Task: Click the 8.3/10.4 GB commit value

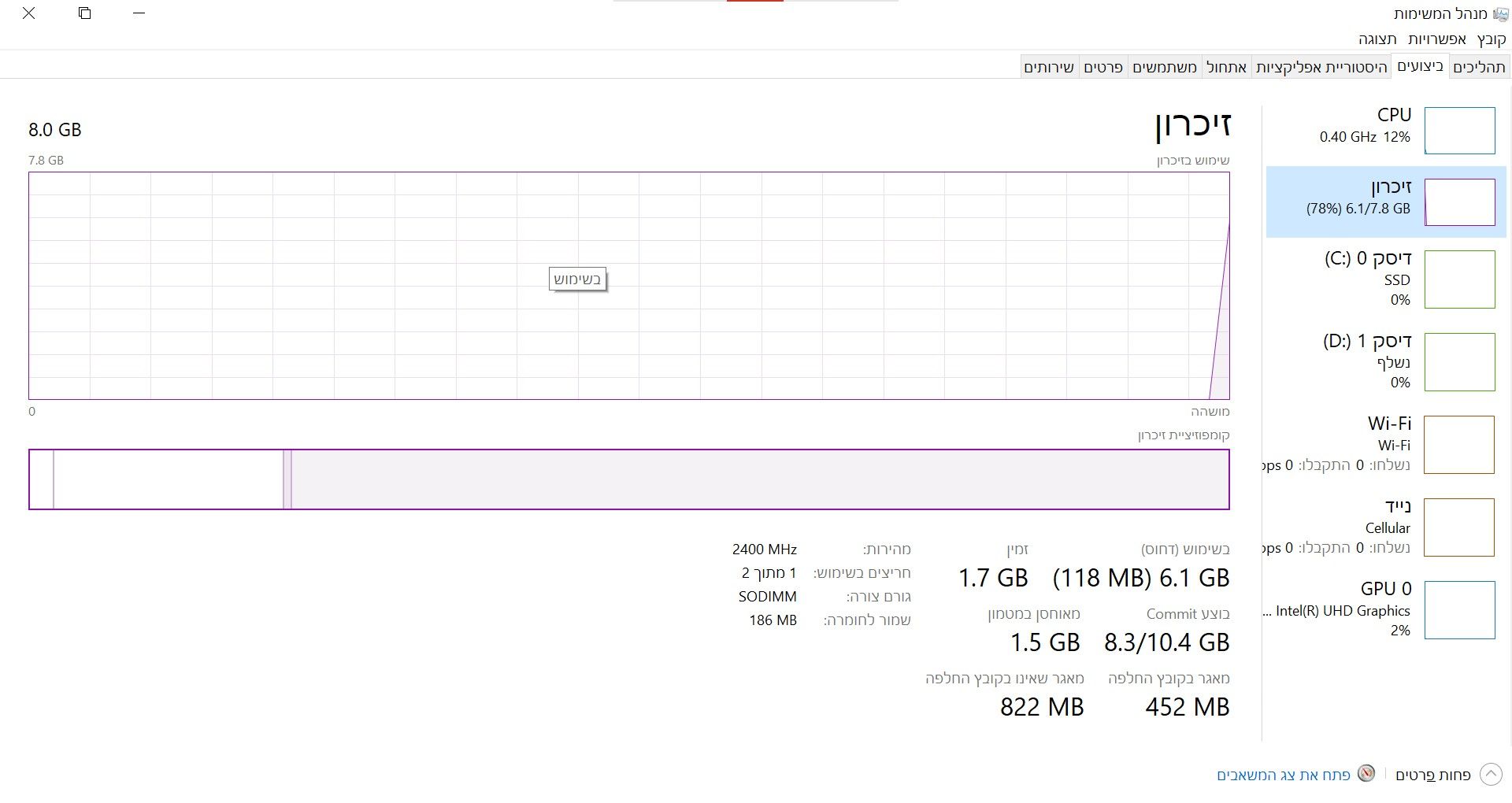Action: [x=1166, y=642]
